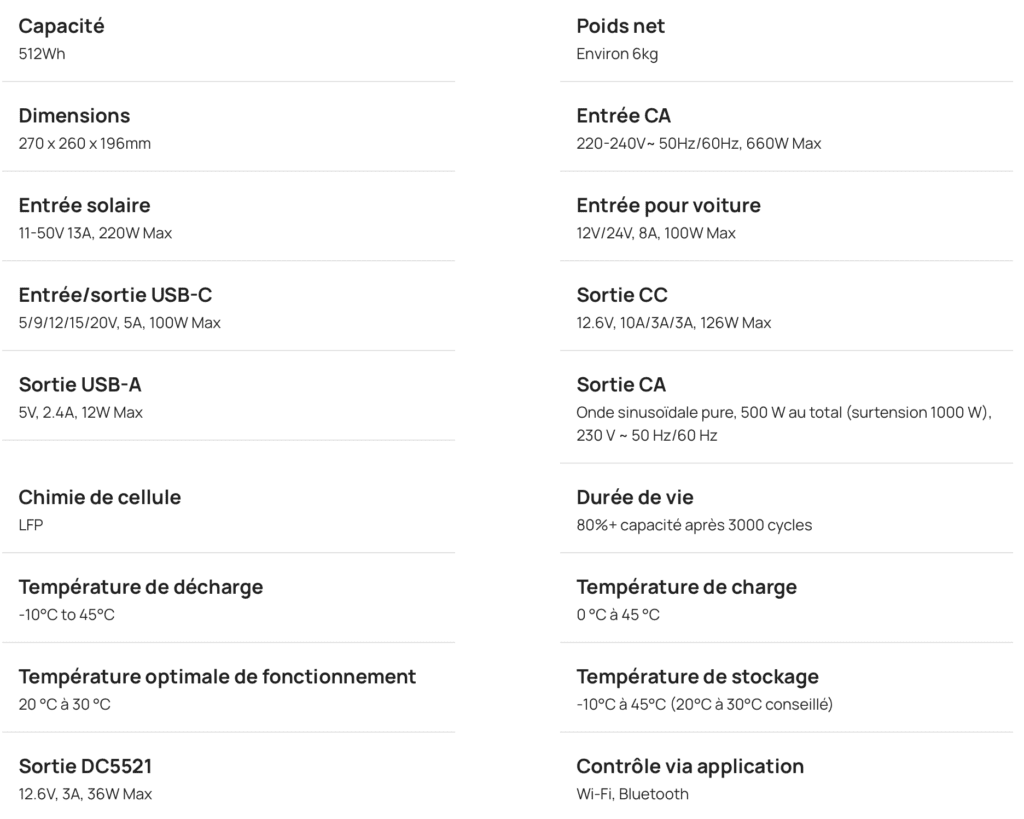This screenshot has height=819, width=1024.
Task: Click the Entrée solaire heading
Action: [84, 205]
